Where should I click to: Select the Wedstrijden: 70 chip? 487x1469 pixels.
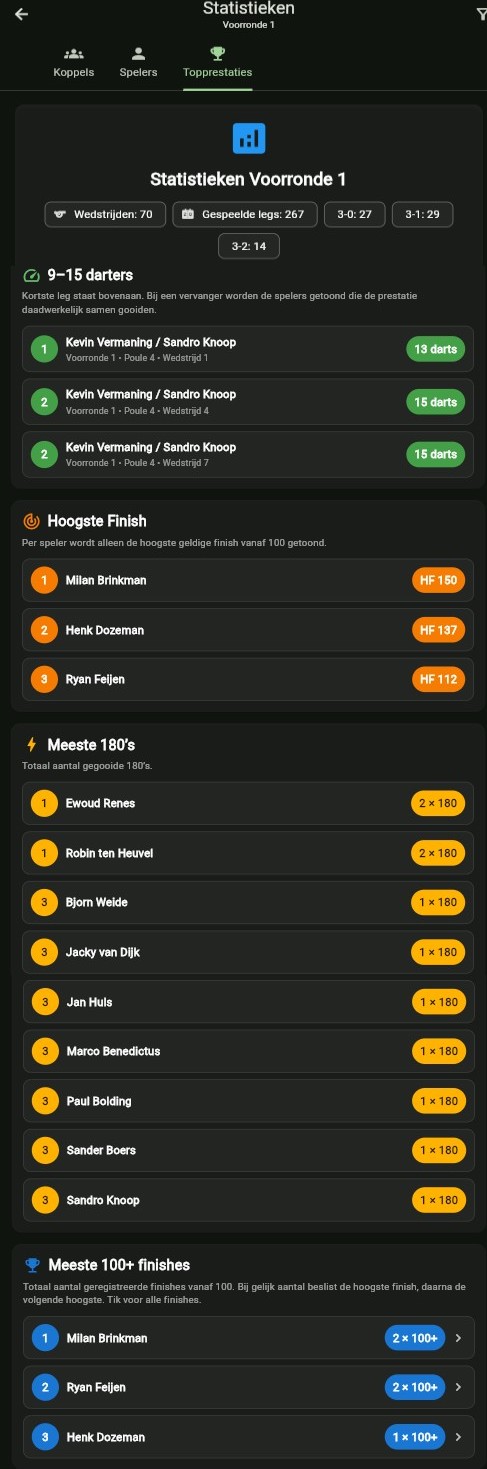105,214
